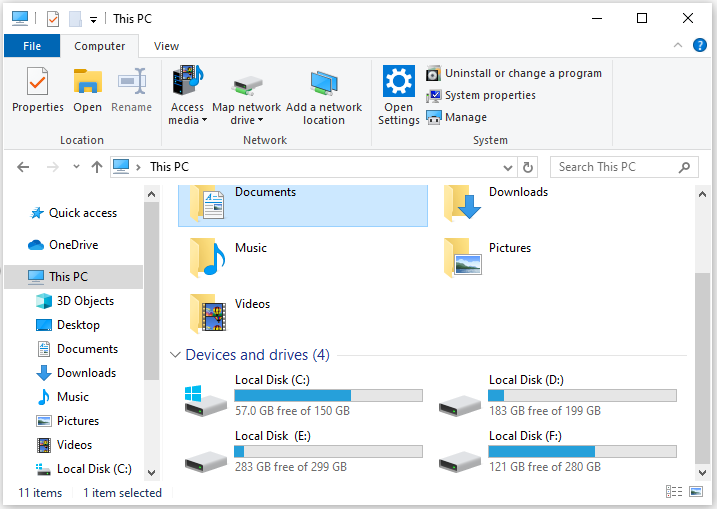Image resolution: width=717 pixels, height=509 pixels.
Task: Go up one level with the up arrow
Action: coord(96,167)
